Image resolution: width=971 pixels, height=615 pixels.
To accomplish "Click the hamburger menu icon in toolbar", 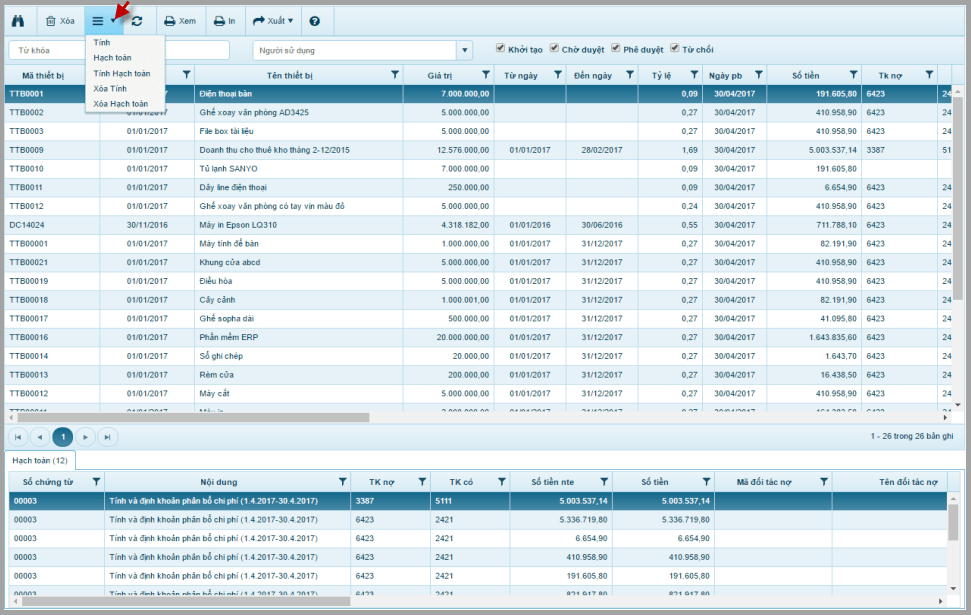I will [98, 21].
